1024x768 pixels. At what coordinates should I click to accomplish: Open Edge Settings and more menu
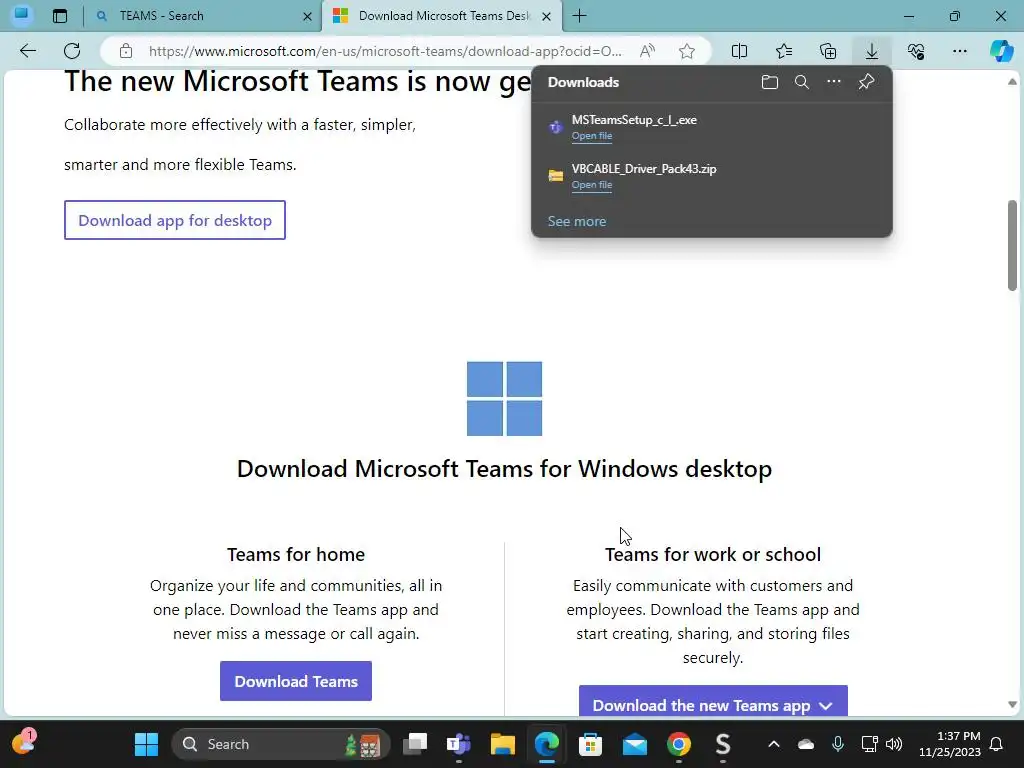(959, 51)
